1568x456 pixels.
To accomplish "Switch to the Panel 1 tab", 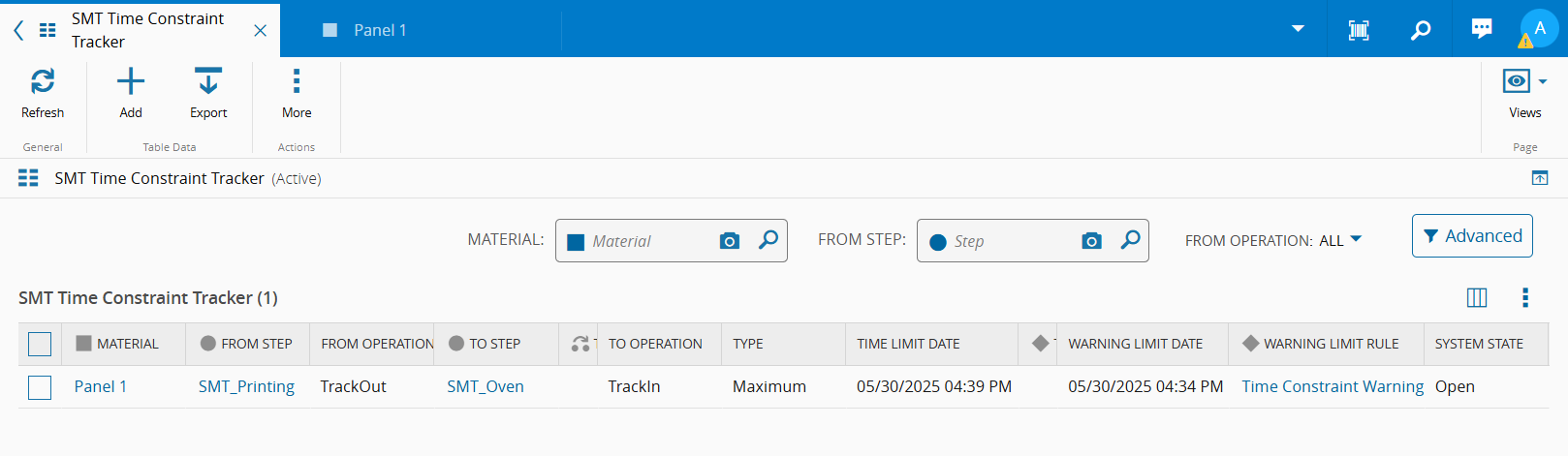I will pyautogui.click(x=379, y=30).
